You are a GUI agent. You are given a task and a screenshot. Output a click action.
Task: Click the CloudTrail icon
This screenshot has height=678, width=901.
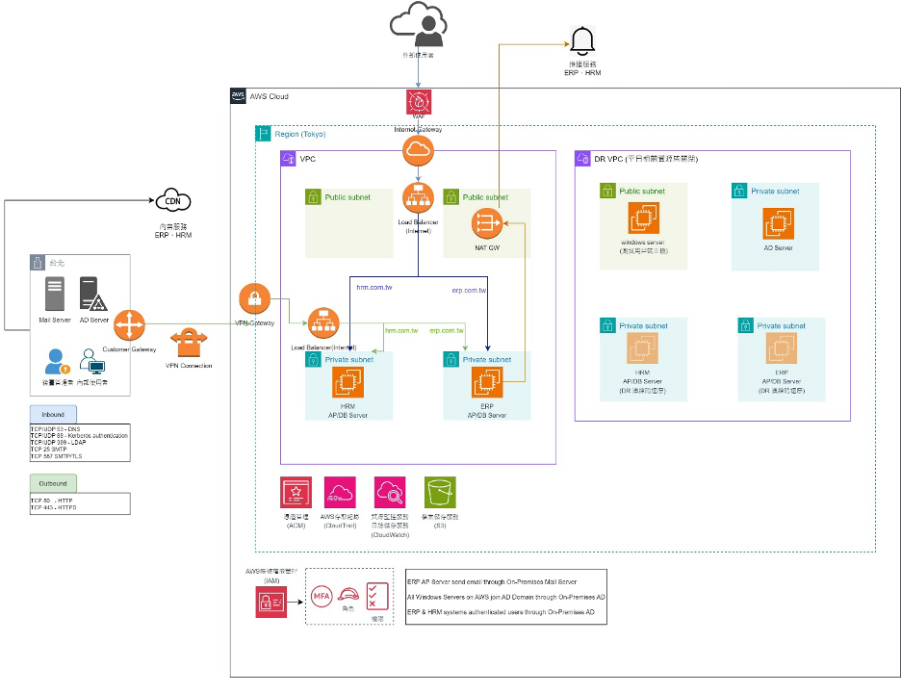(x=339, y=492)
